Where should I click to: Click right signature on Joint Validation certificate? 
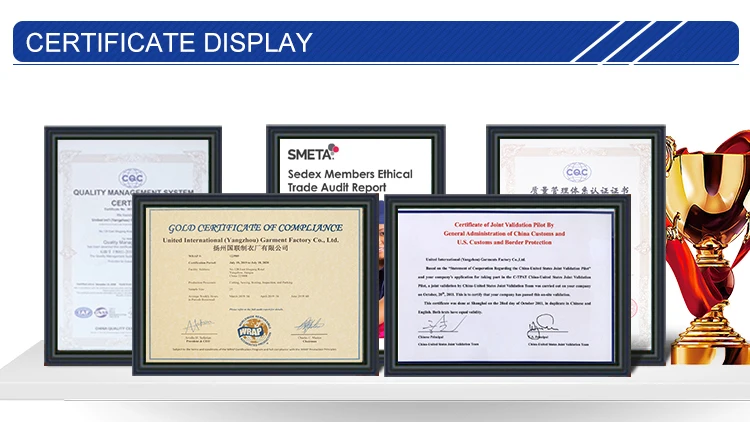[543, 326]
